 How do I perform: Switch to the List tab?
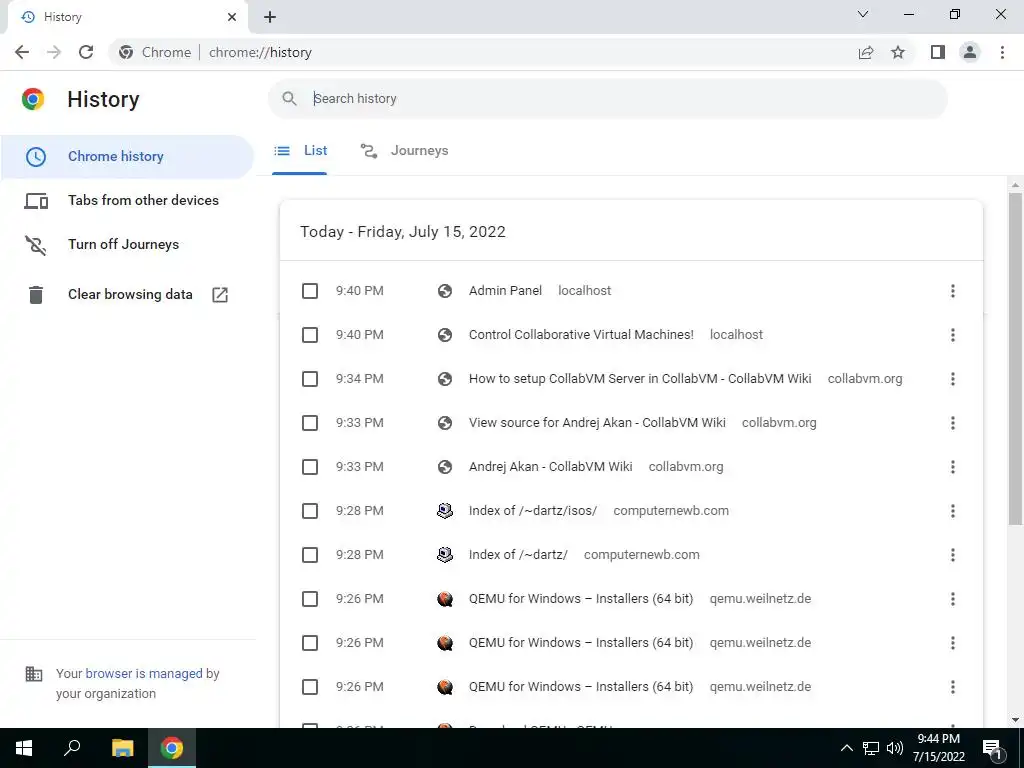pos(300,151)
